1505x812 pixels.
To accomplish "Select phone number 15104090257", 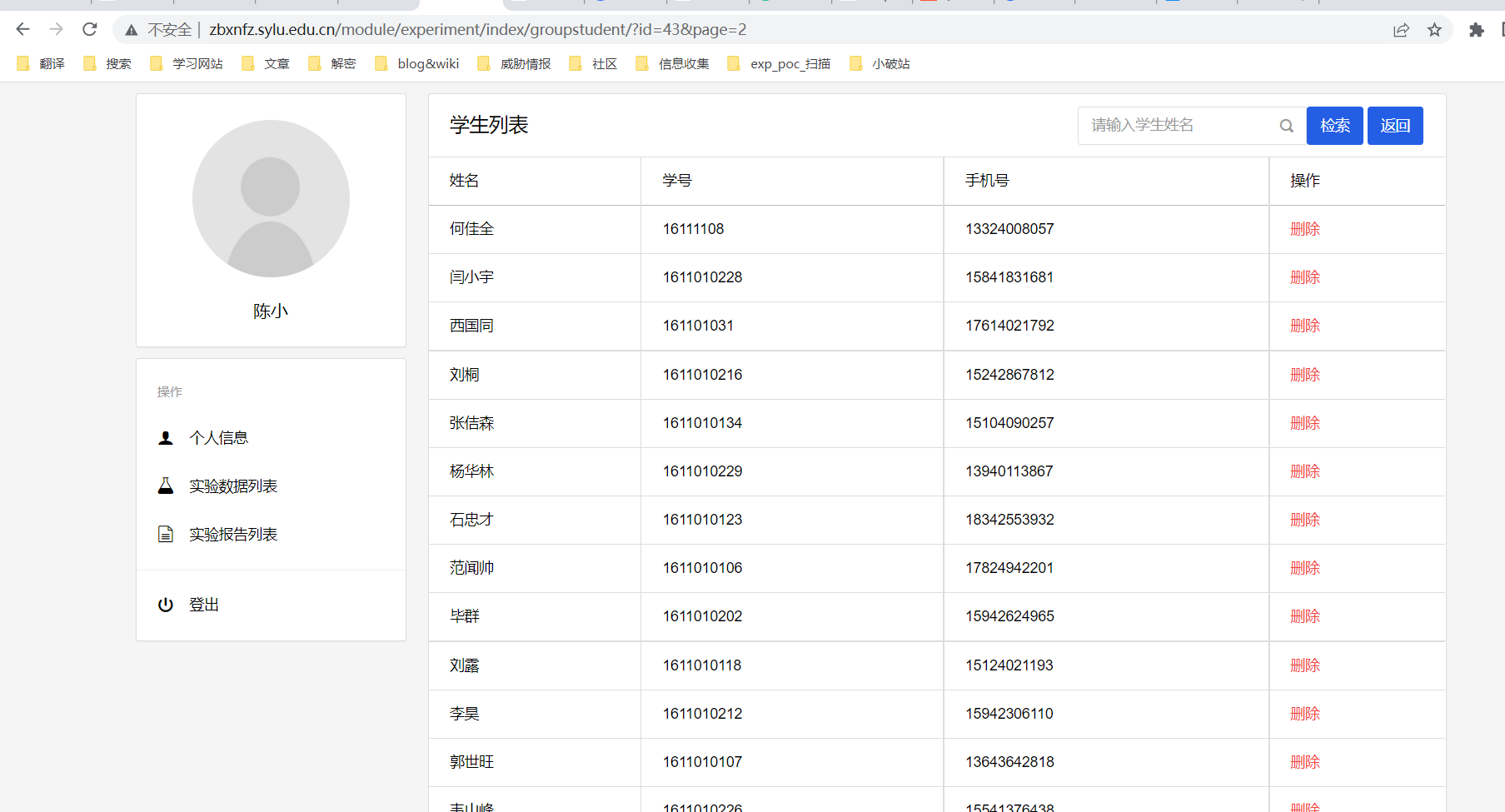I will click(1009, 423).
